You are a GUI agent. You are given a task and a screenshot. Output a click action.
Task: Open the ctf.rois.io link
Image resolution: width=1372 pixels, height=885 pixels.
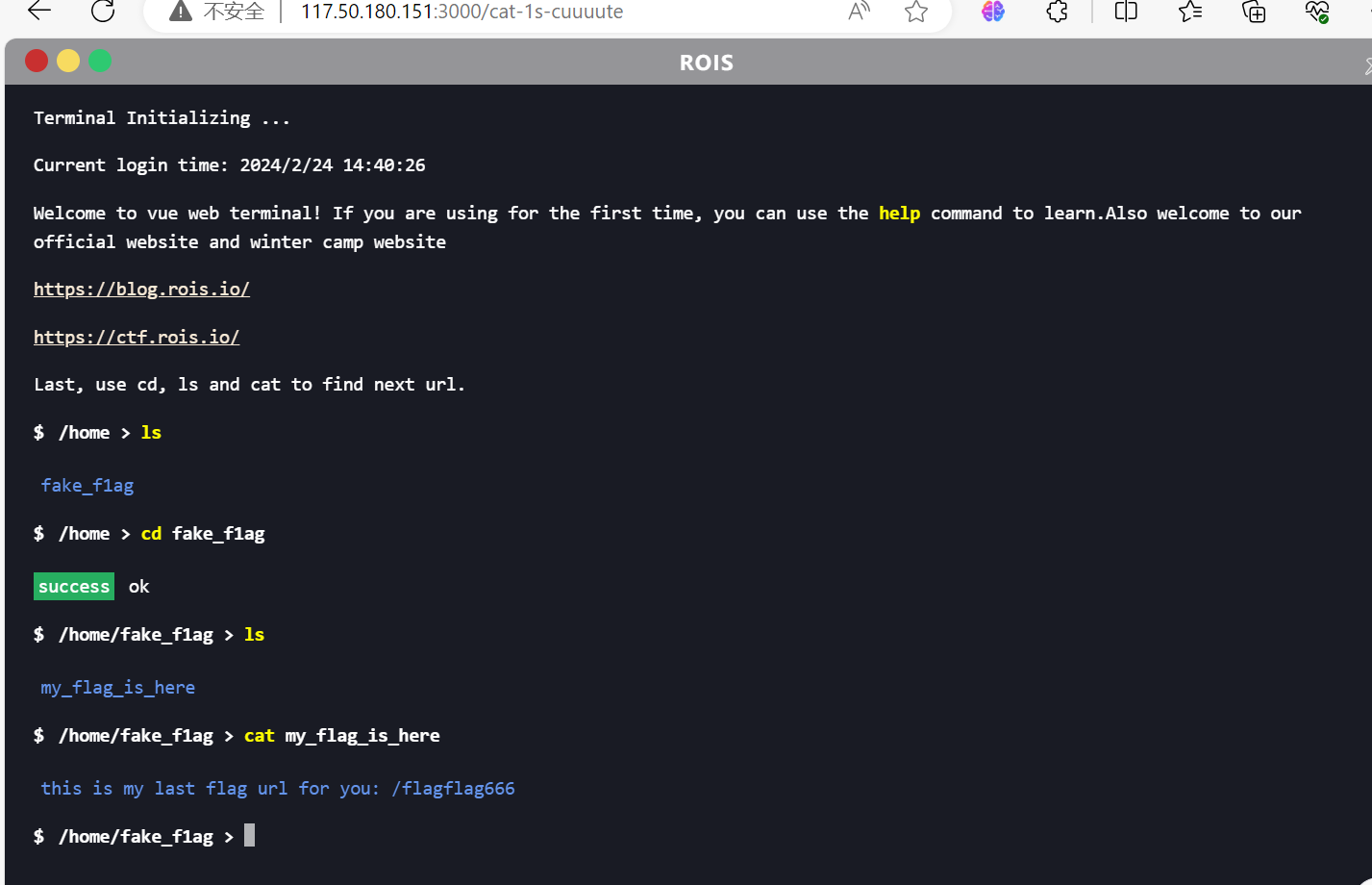coord(137,338)
